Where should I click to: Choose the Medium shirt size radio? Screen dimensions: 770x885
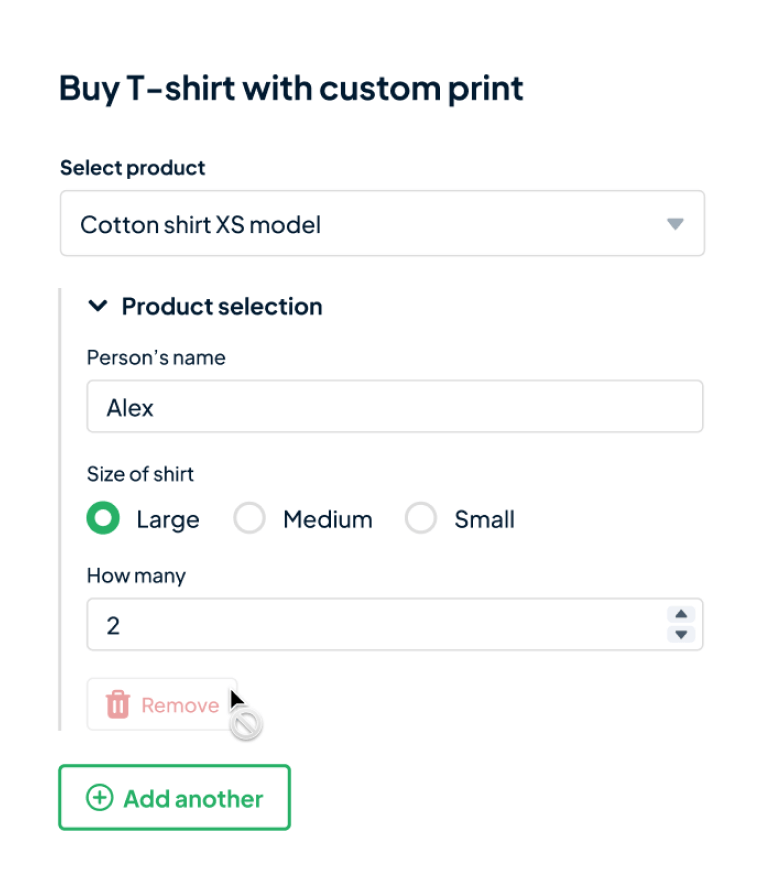coord(249,519)
